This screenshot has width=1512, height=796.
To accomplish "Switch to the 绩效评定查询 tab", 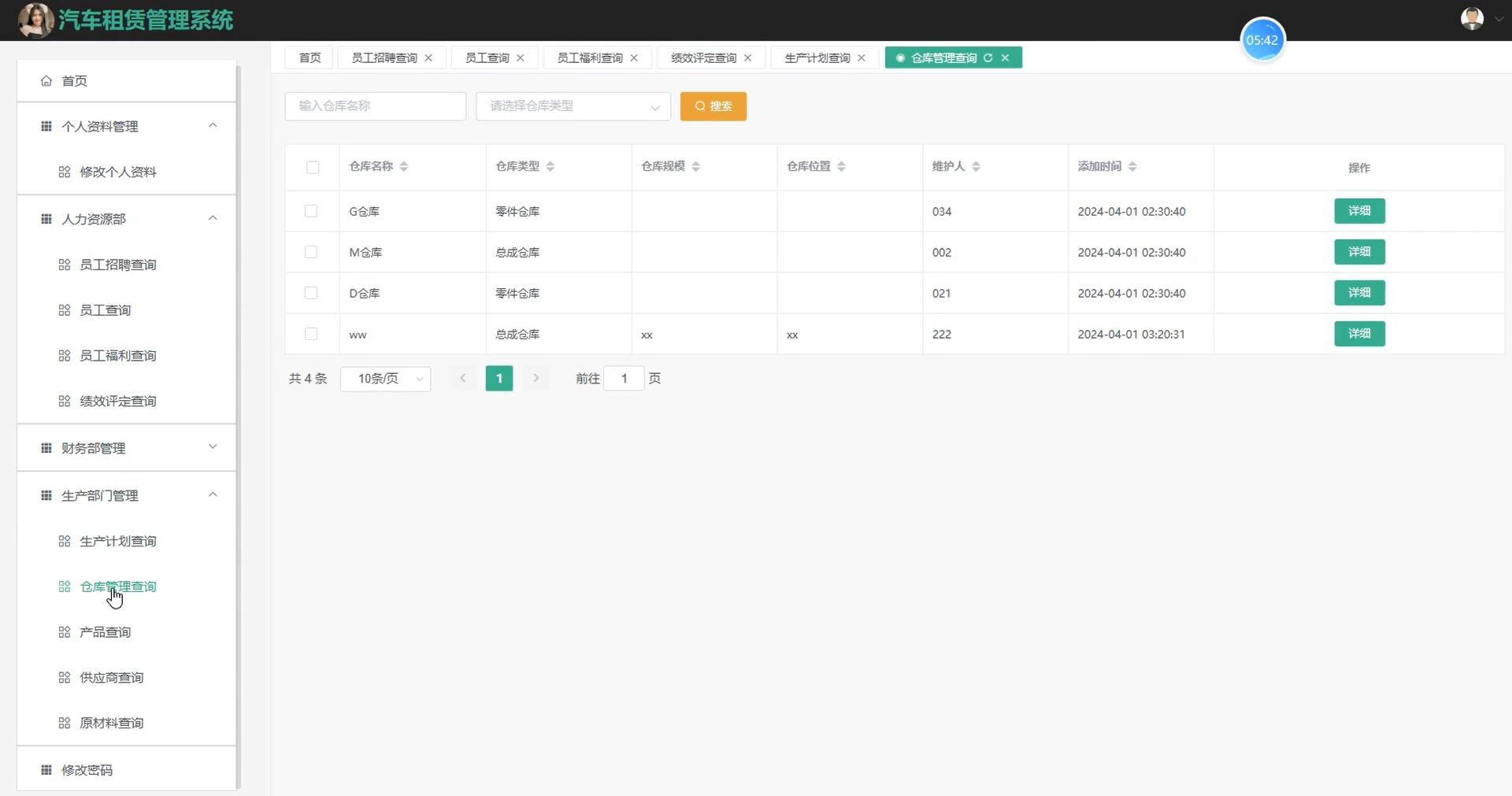I will click(703, 57).
